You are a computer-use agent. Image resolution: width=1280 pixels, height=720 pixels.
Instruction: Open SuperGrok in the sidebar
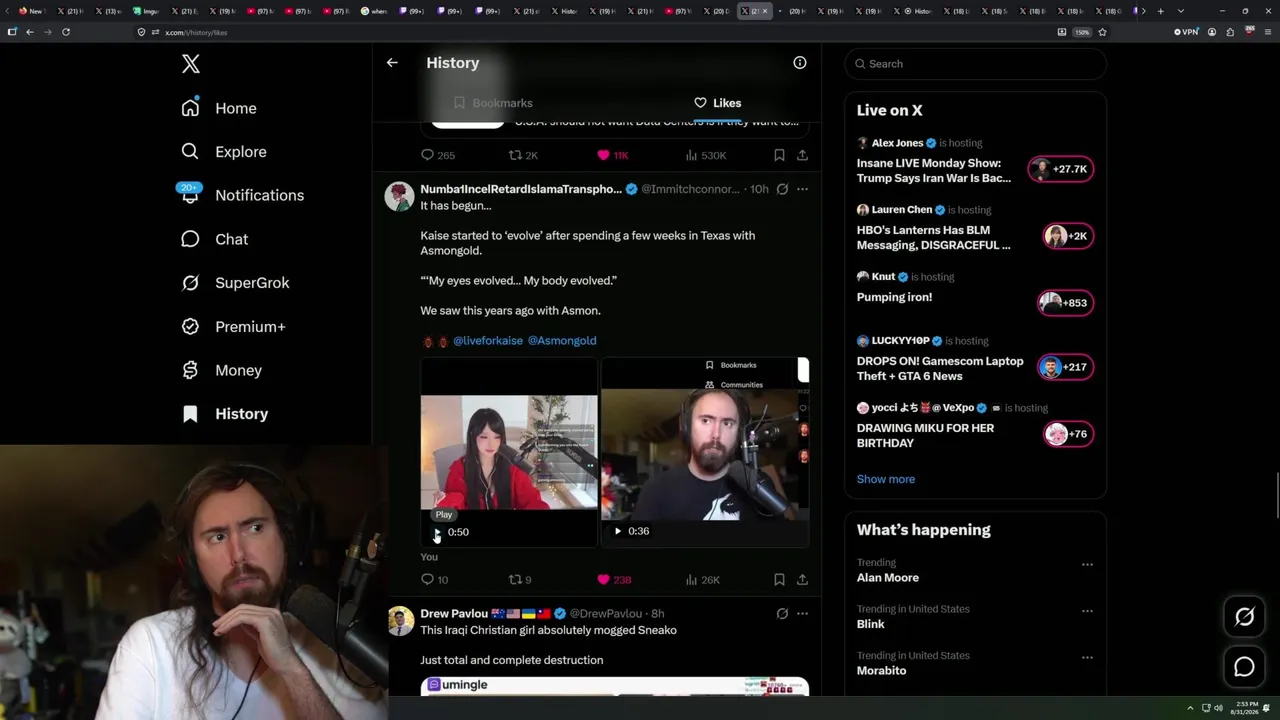click(235, 283)
